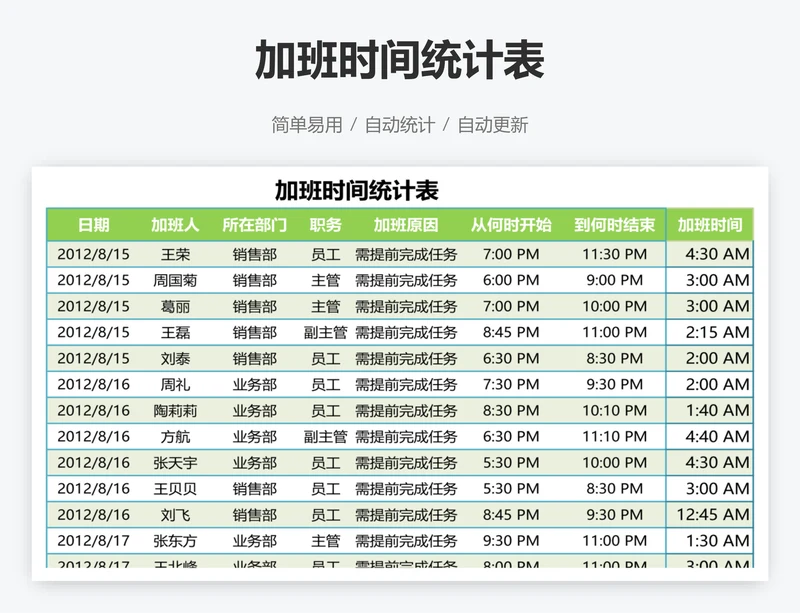Click the 加班原因 column header
The width and height of the screenshot is (800, 613).
pyautogui.click(x=406, y=225)
